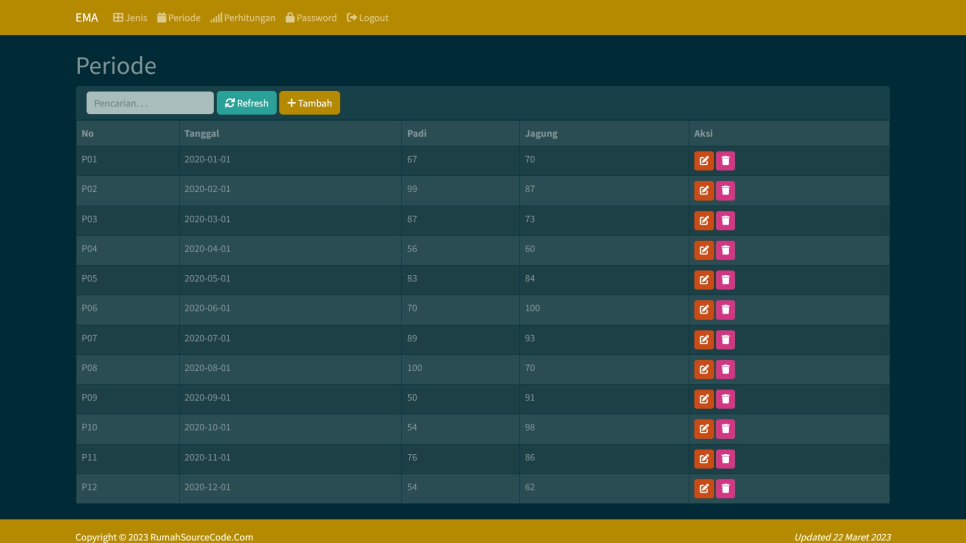Add a new period with Tambah
The image size is (966, 543).
click(309, 103)
